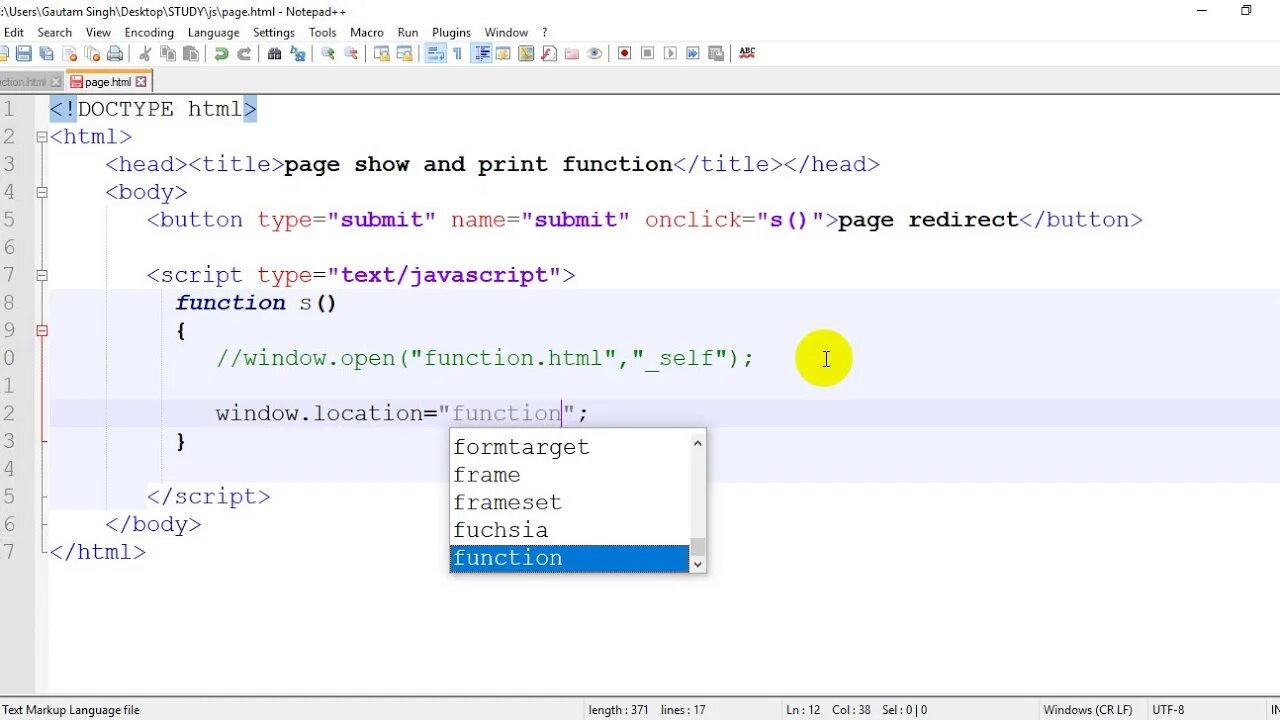Collapse the html fold marker on line 2
The image size is (1280, 720).
42,137
